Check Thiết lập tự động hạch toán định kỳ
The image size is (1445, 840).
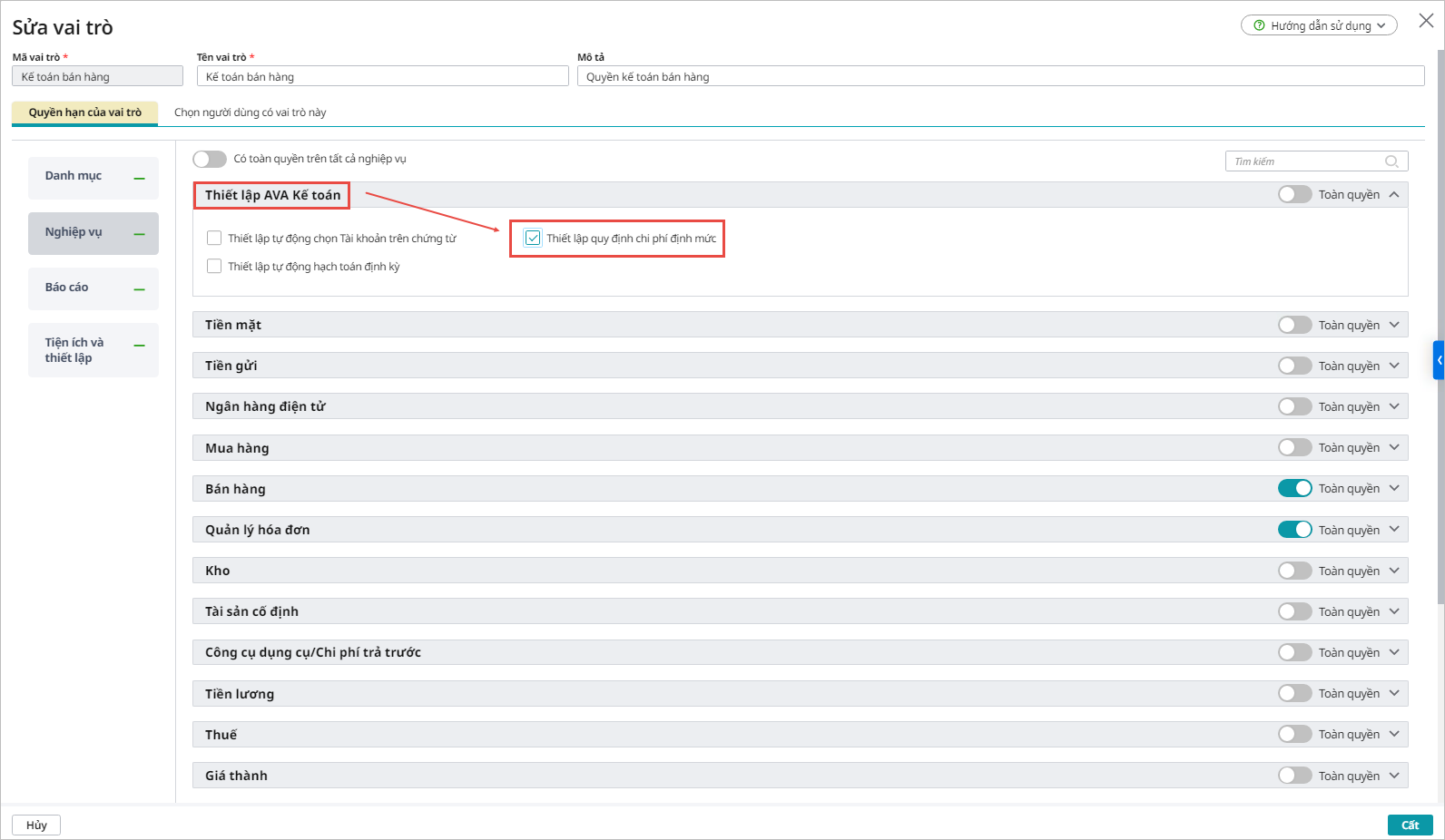pyautogui.click(x=214, y=267)
